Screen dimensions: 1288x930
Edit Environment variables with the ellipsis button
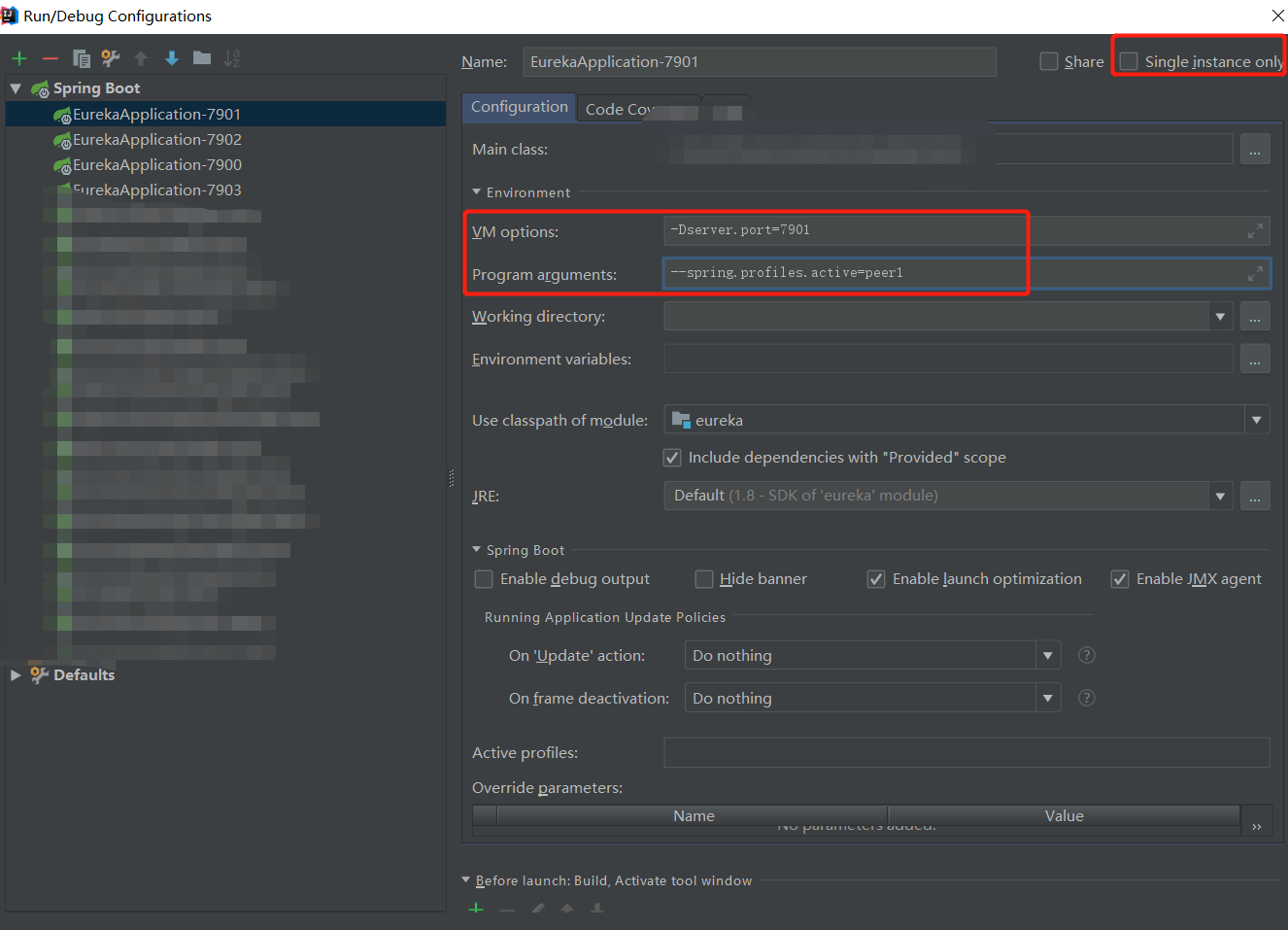click(x=1255, y=360)
